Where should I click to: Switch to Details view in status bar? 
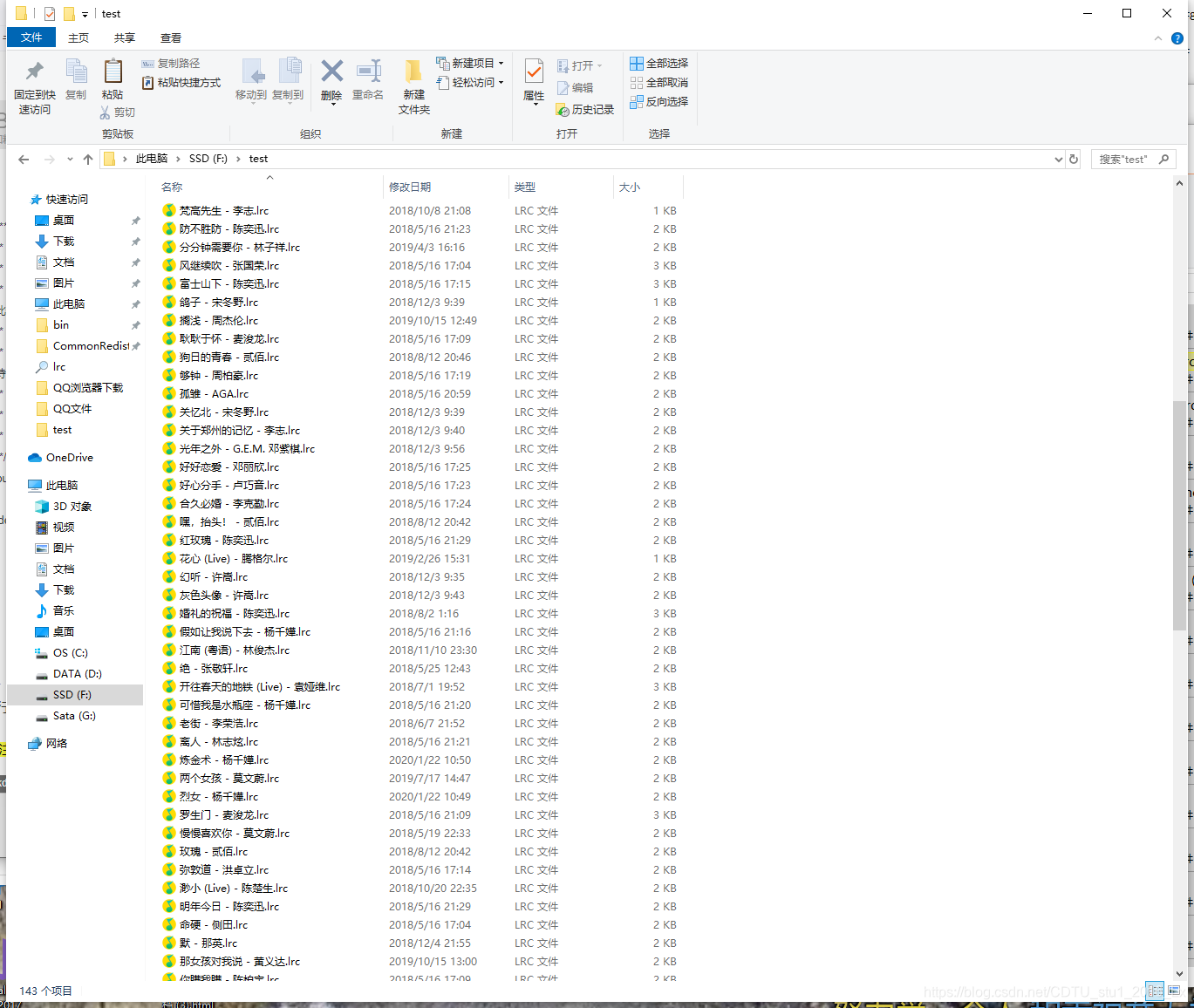tap(1155, 991)
